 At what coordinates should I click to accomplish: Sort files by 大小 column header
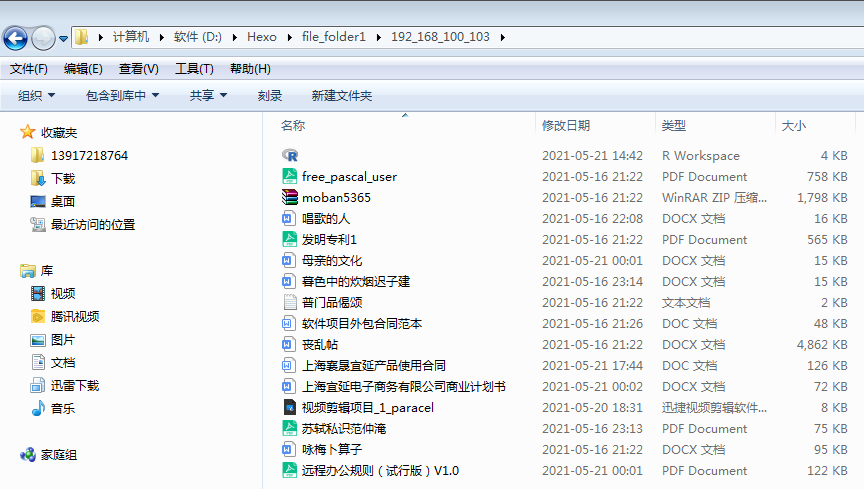[x=794, y=126]
